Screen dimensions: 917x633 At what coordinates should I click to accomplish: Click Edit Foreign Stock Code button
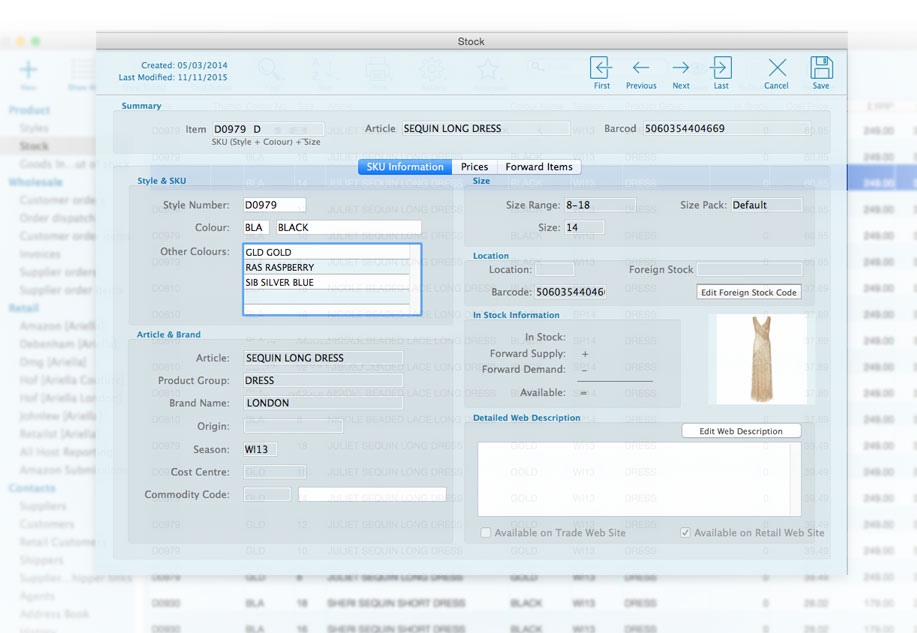(x=749, y=292)
